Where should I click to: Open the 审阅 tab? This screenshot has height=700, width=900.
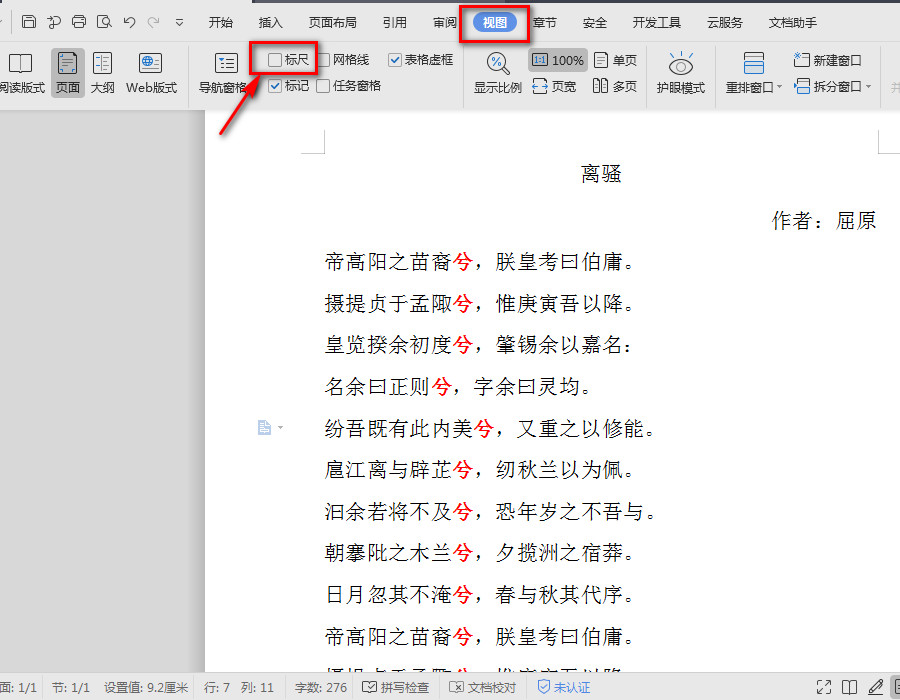tap(444, 22)
